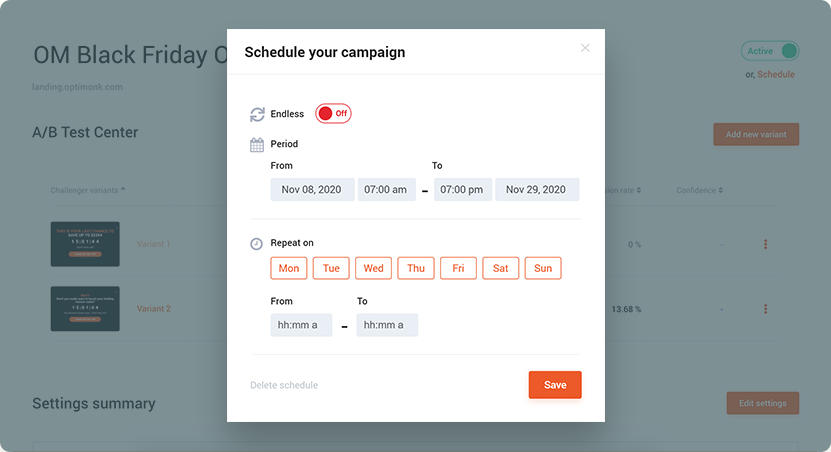Screen dimensions: 831x452
Task: Open Variant 1 three-dot menu
Action: pos(765,244)
